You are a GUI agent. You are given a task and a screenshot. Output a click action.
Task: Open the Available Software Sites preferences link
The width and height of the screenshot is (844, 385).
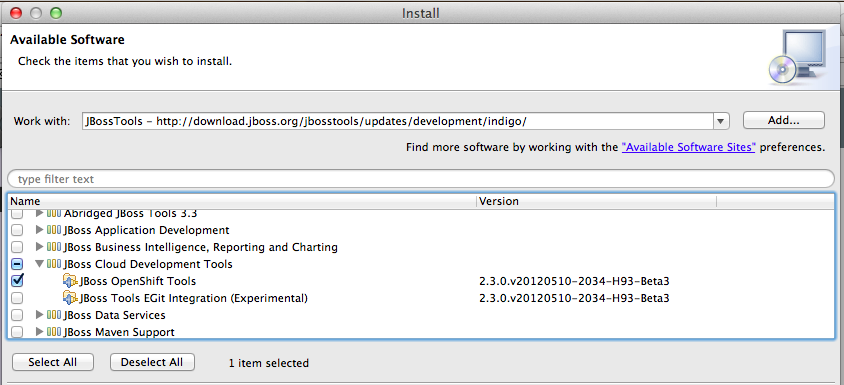click(688, 147)
